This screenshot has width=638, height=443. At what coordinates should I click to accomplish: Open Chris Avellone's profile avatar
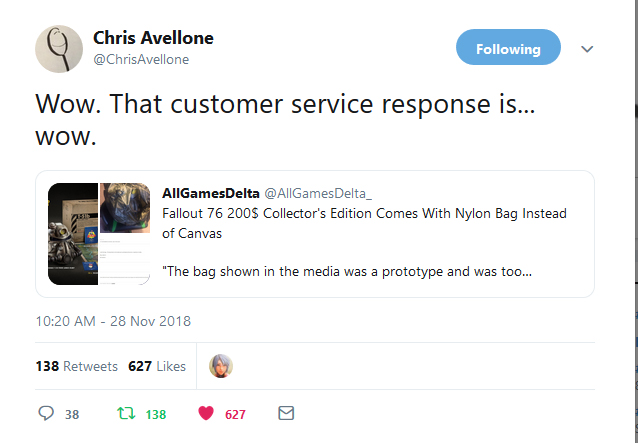tap(59, 48)
